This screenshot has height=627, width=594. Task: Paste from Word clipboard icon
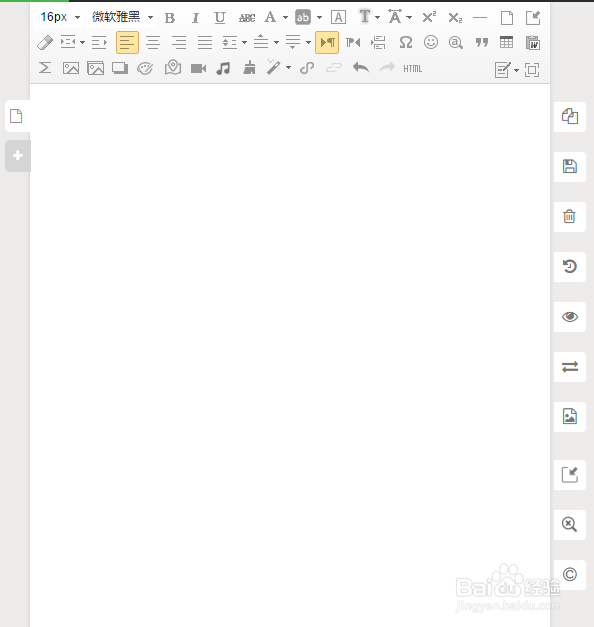533,42
